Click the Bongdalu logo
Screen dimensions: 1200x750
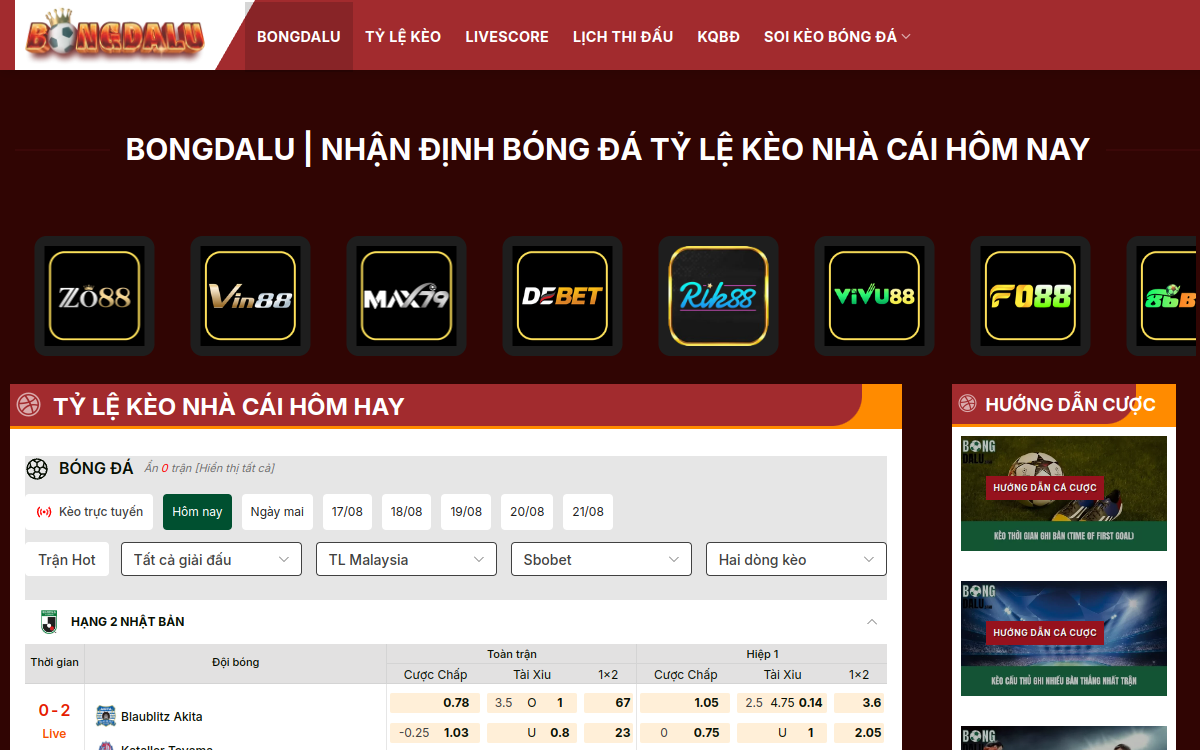pos(115,35)
